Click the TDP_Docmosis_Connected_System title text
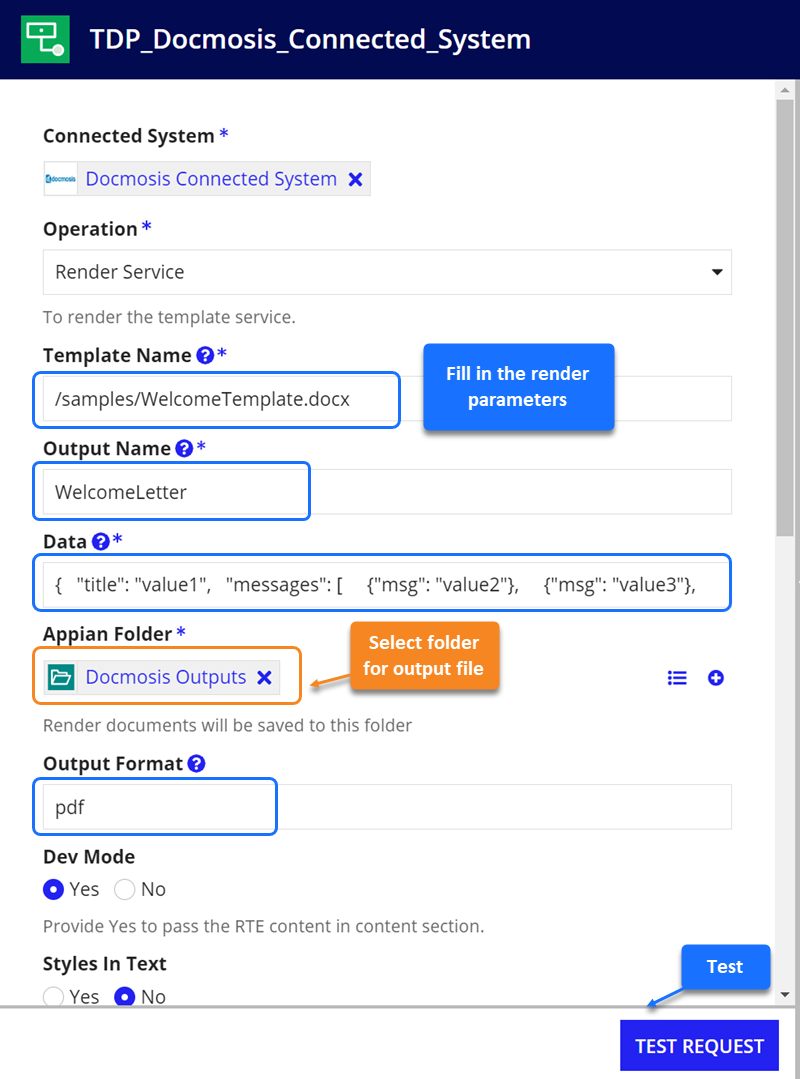 (x=310, y=39)
